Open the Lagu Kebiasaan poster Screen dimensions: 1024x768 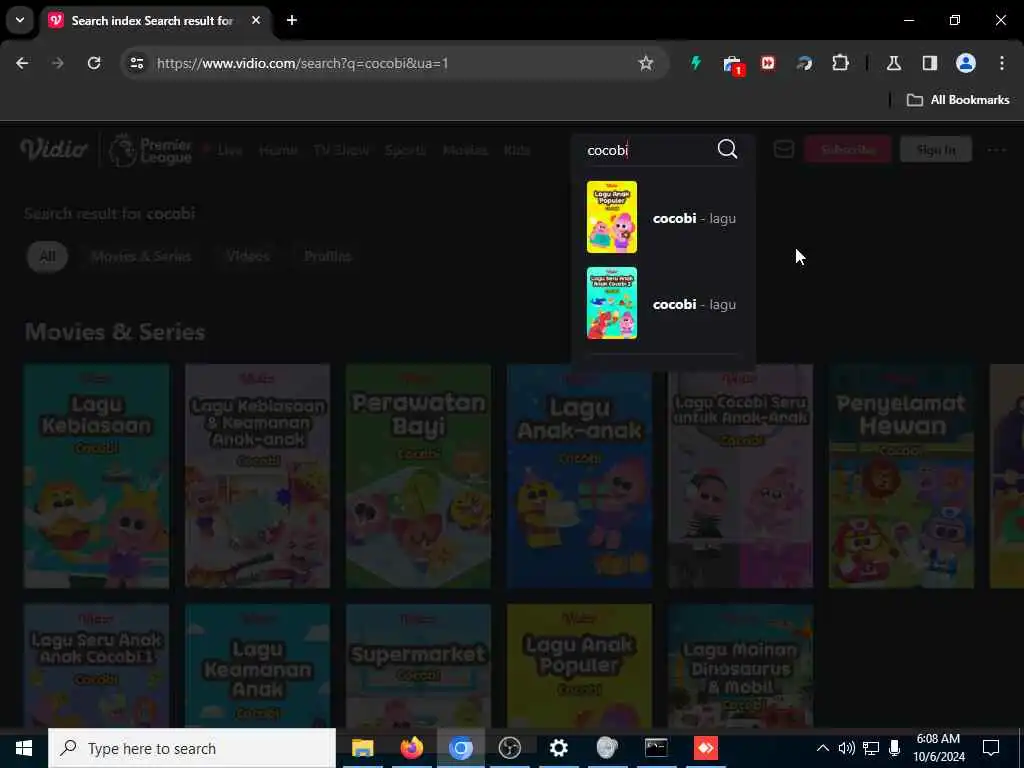tap(97, 476)
